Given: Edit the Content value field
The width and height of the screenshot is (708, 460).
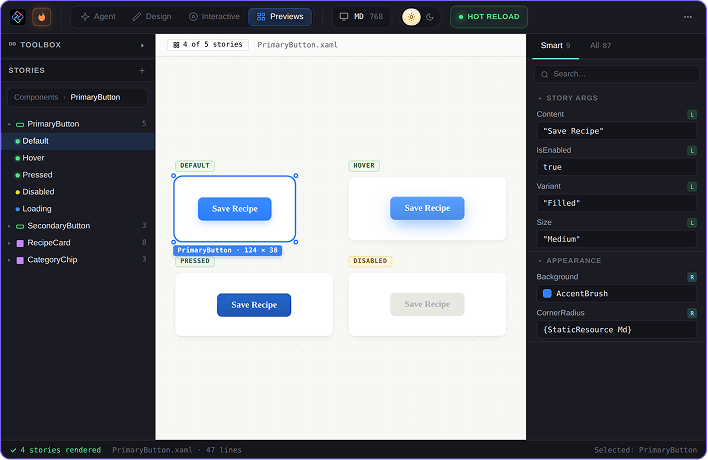Looking at the screenshot, I should [616, 131].
